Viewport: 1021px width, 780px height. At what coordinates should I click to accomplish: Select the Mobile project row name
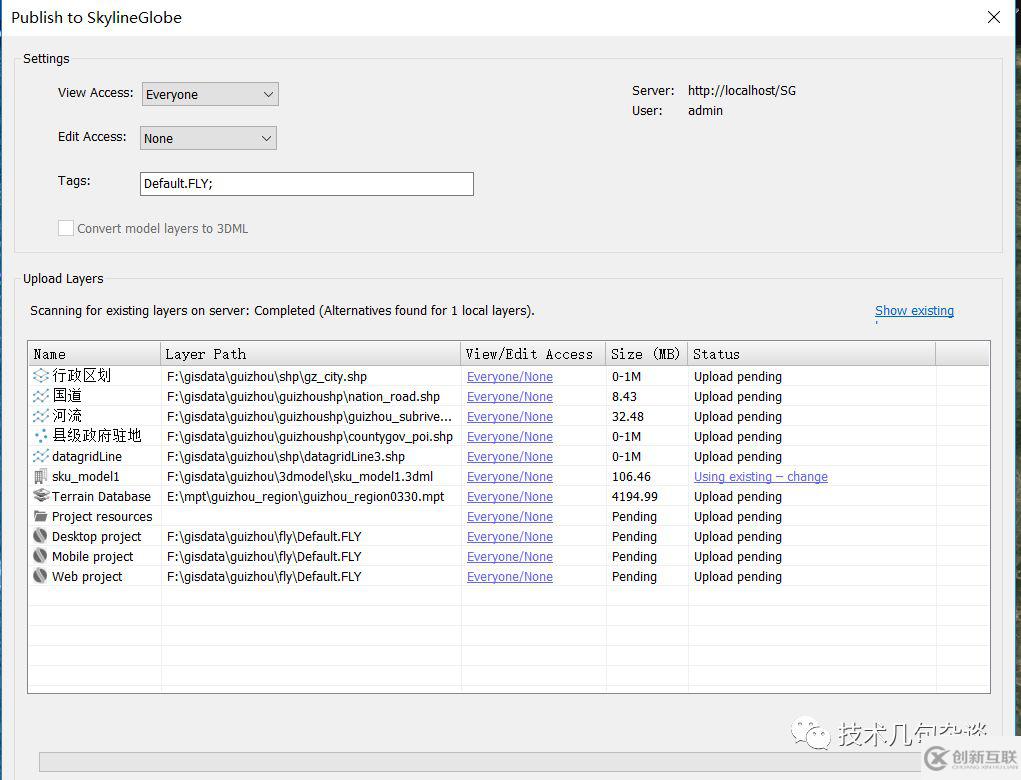(x=92, y=557)
